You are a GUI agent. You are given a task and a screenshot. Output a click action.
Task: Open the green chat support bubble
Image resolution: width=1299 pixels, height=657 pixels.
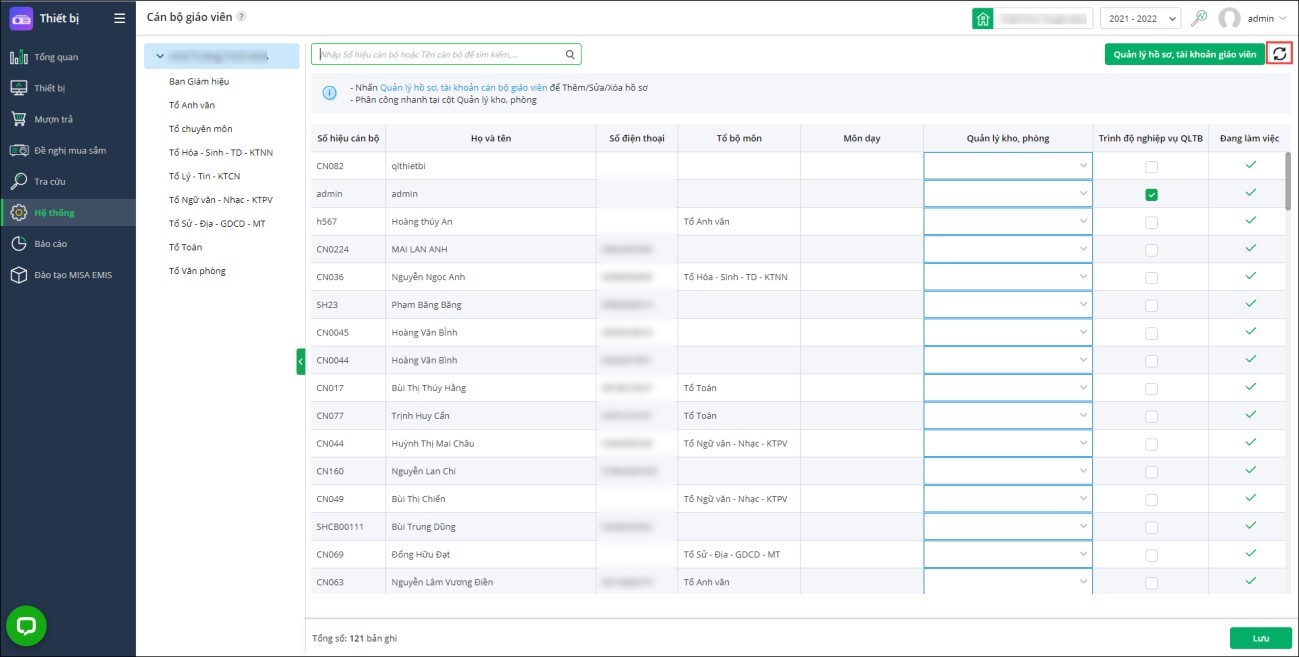tap(26, 626)
